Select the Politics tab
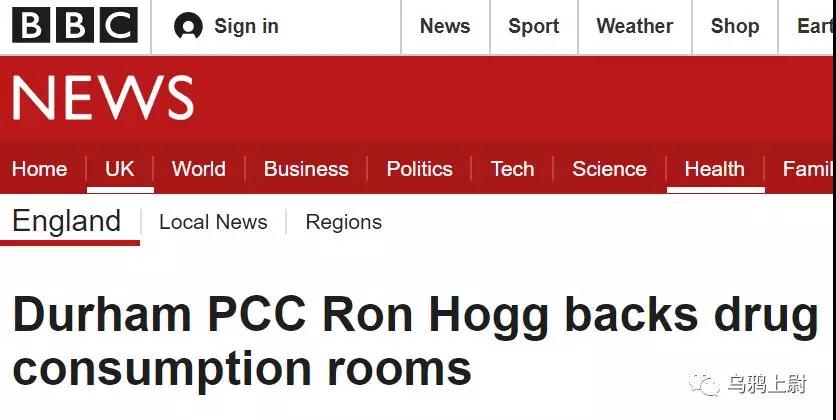 click(420, 169)
